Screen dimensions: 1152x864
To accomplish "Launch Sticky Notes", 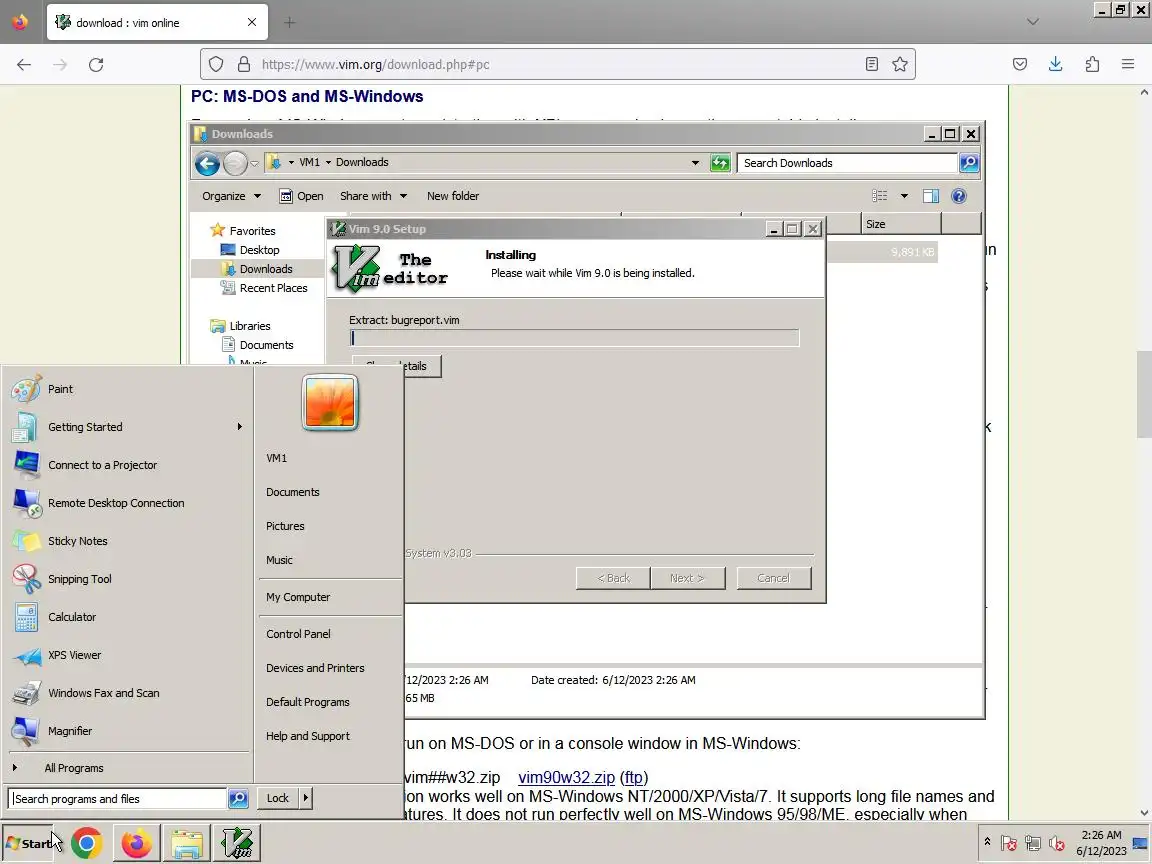I will pos(77,541).
